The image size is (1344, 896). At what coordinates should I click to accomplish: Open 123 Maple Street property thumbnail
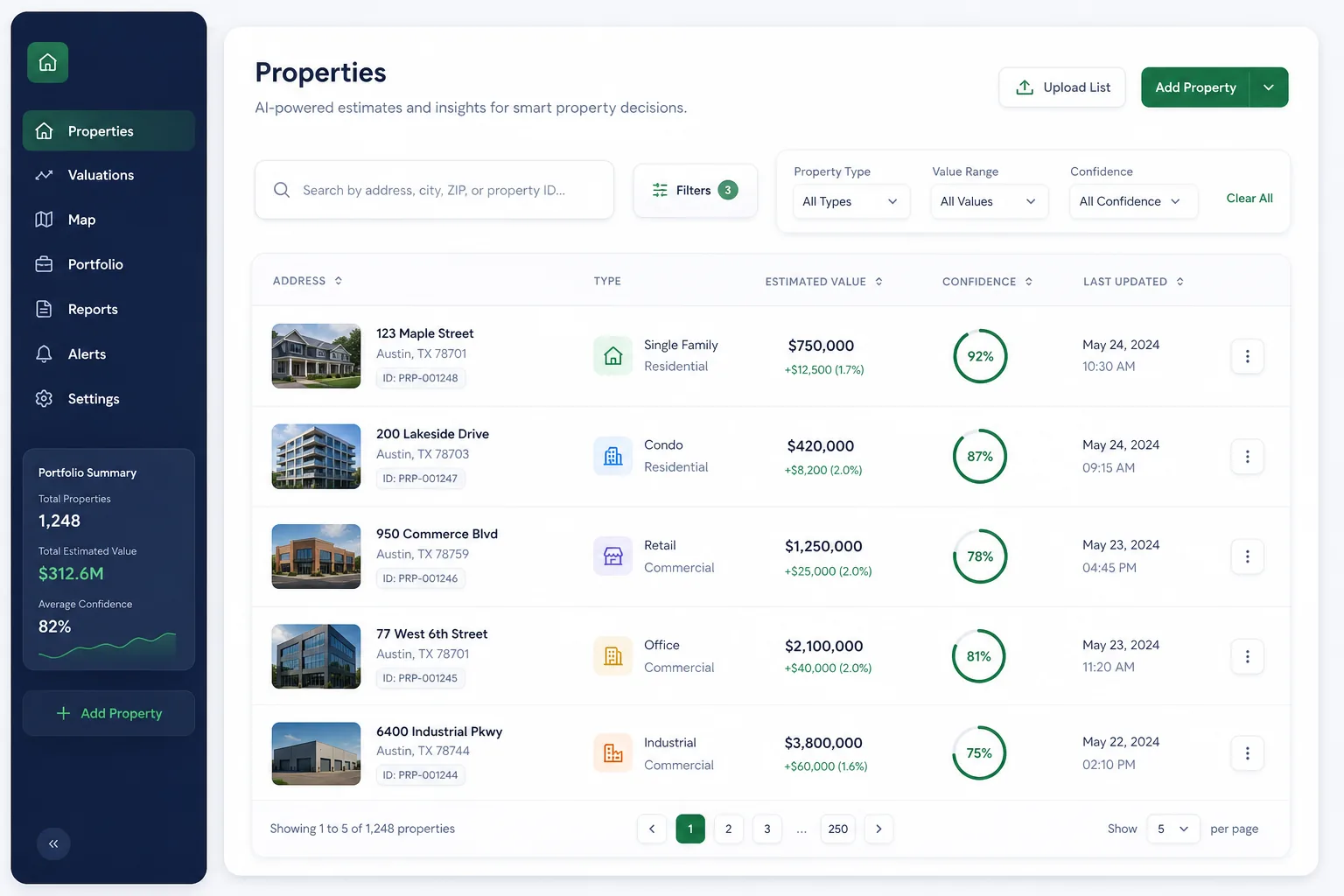pos(316,356)
